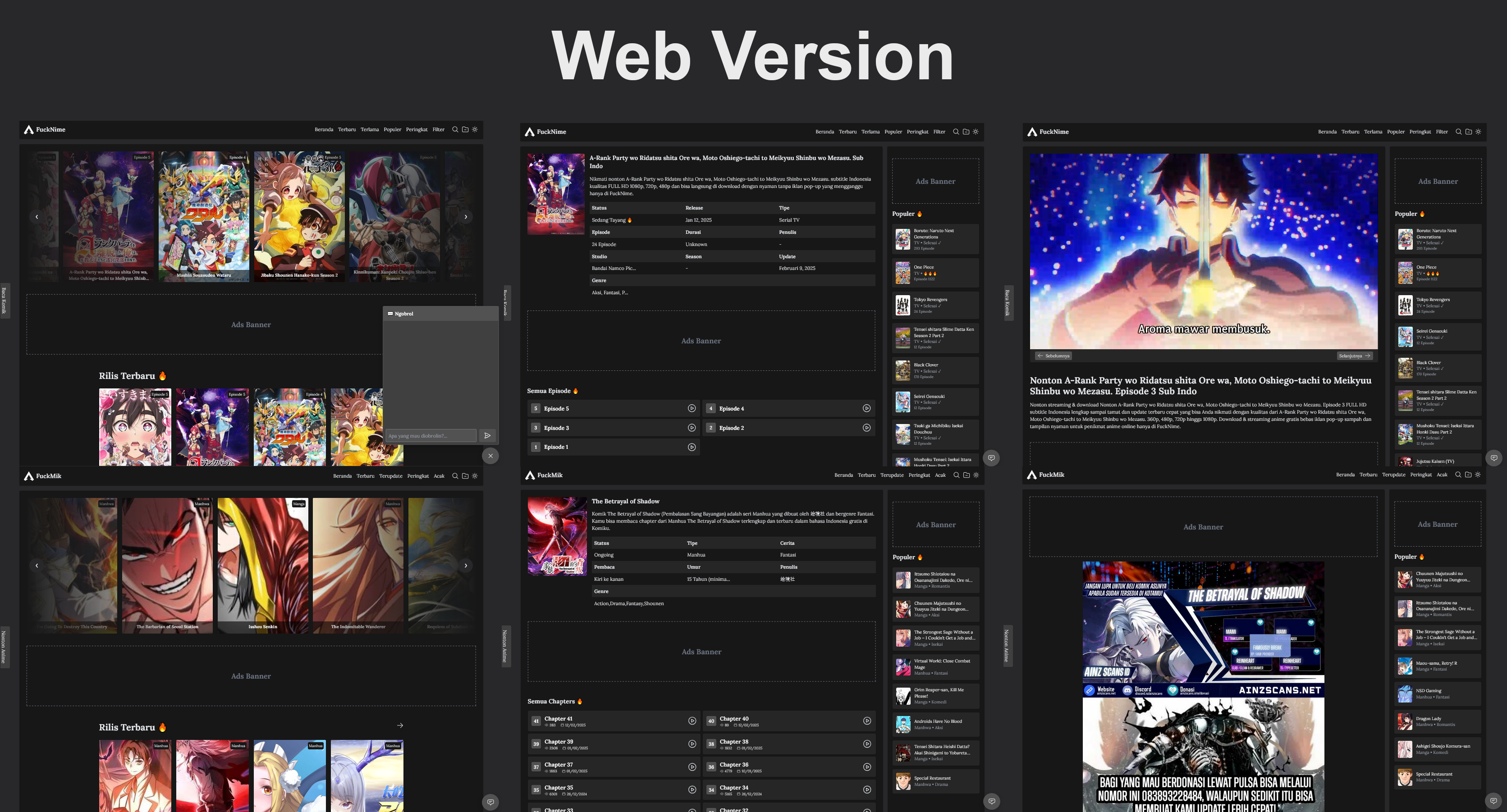Toggle theme sun icon on FuckNime player page
The image size is (1507, 812).
[1478, 132]
